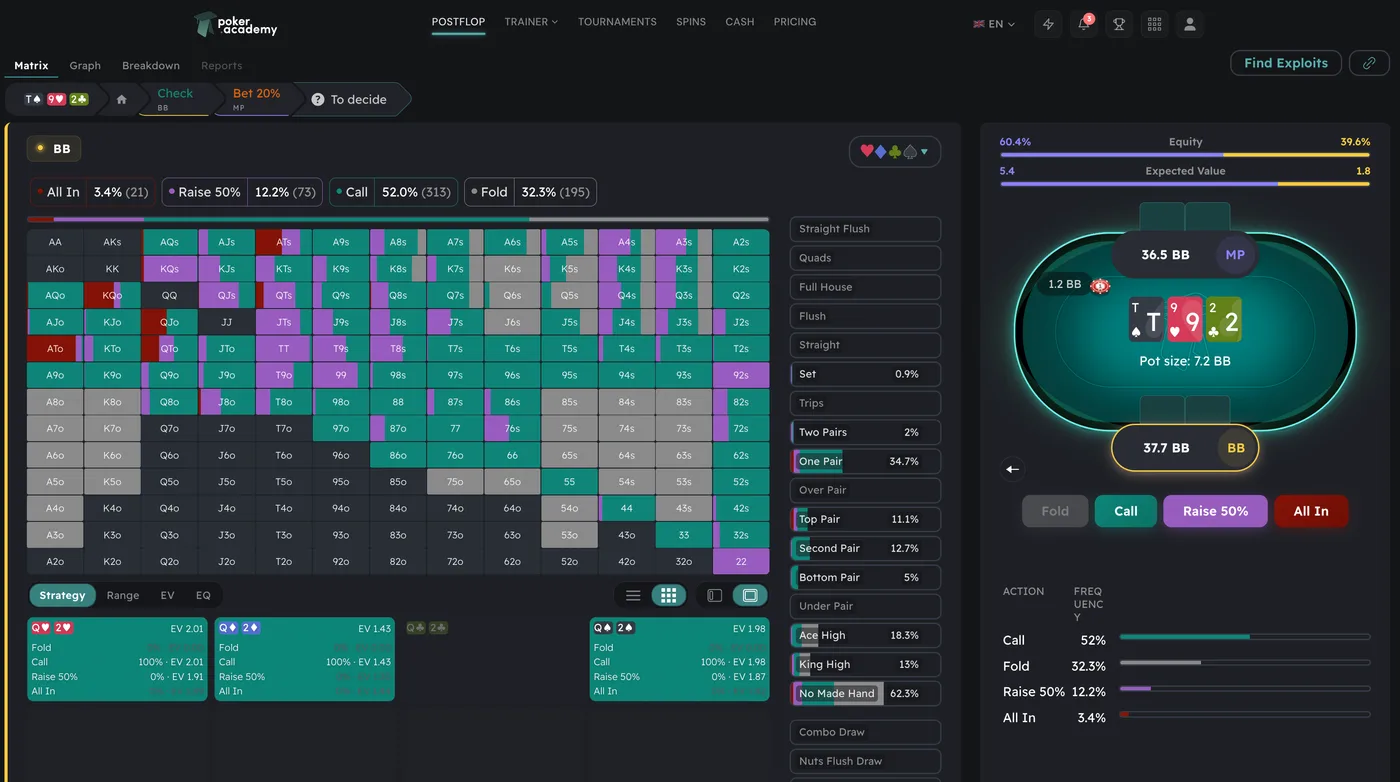This screenshot has height=782, width=1400.
Task: Switch matrix to list view
Action: 633,596
